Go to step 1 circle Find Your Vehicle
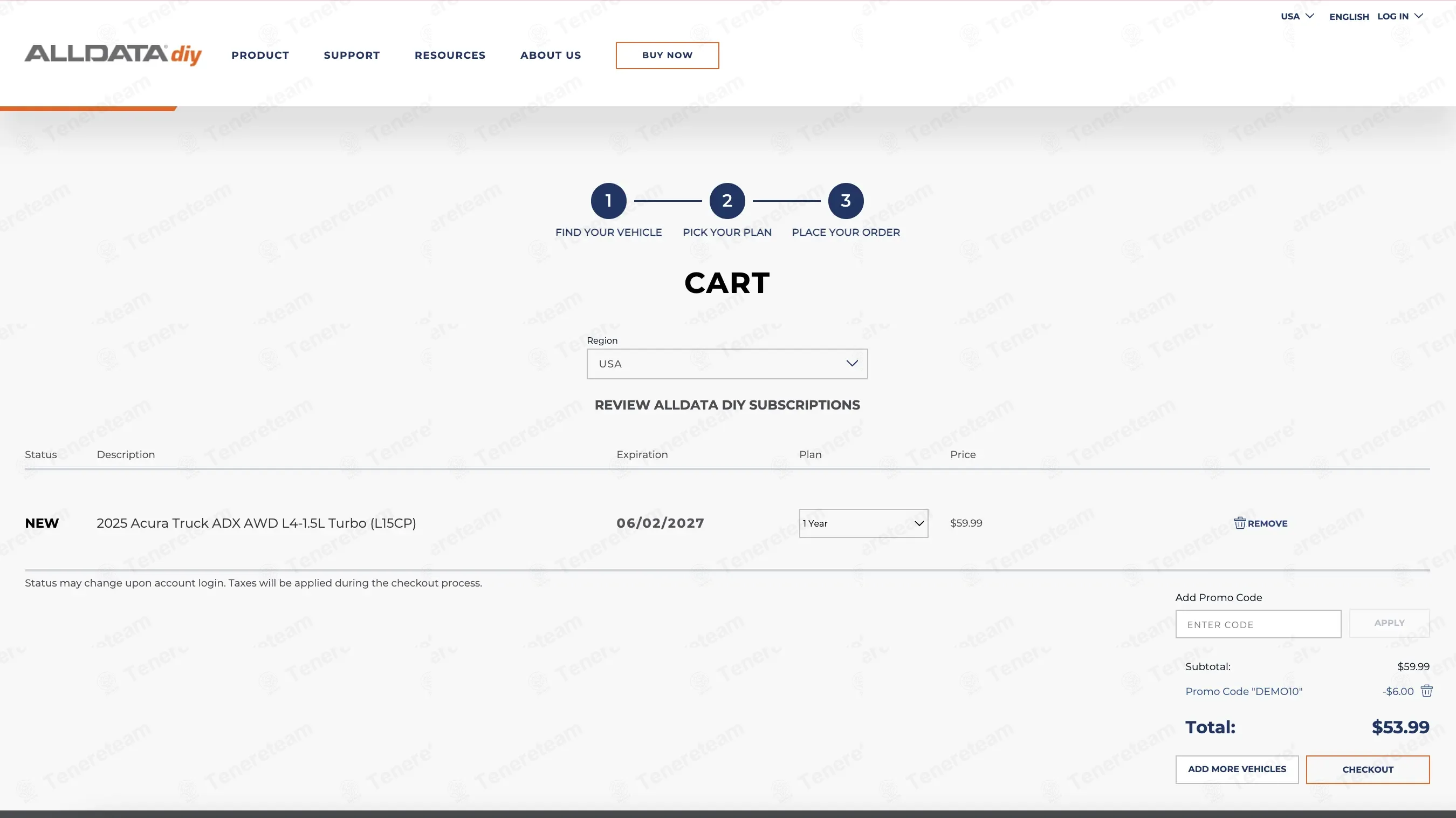Viewport: 1456px width, 818px height. (608, 200)
